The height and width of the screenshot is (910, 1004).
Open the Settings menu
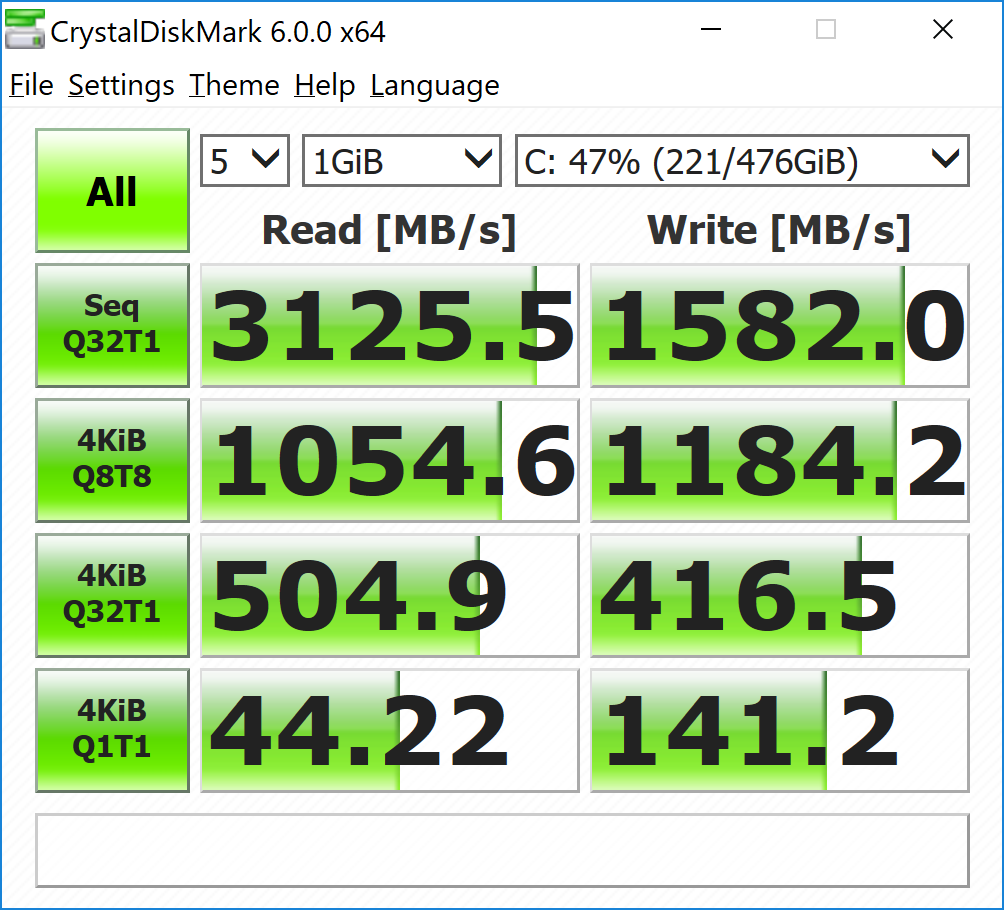(121, 85)
